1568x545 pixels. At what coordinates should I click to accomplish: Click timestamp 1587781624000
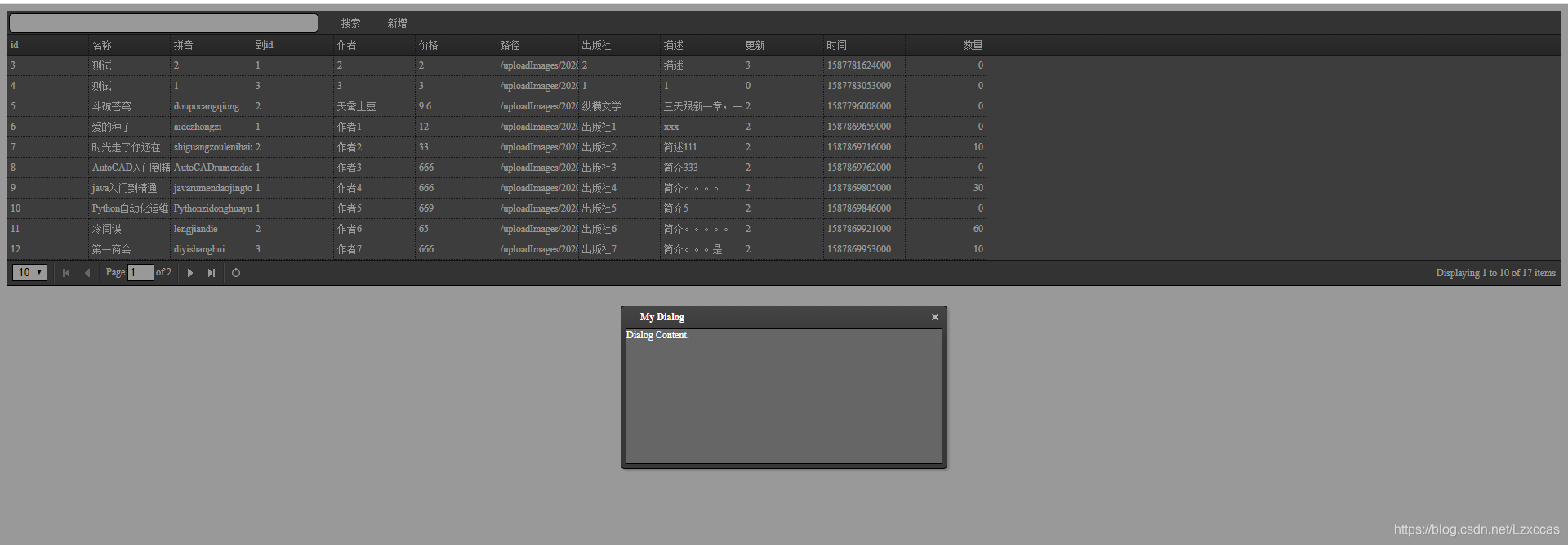click(864, 65)
